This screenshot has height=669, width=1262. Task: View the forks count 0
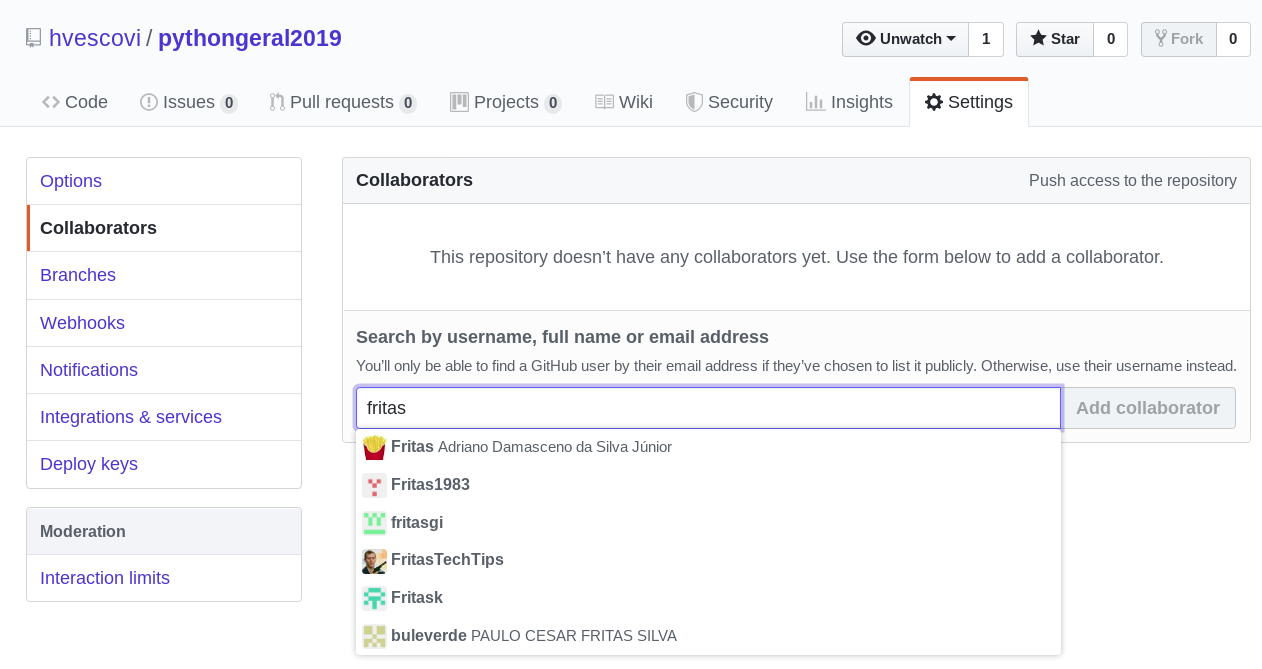1233,39
